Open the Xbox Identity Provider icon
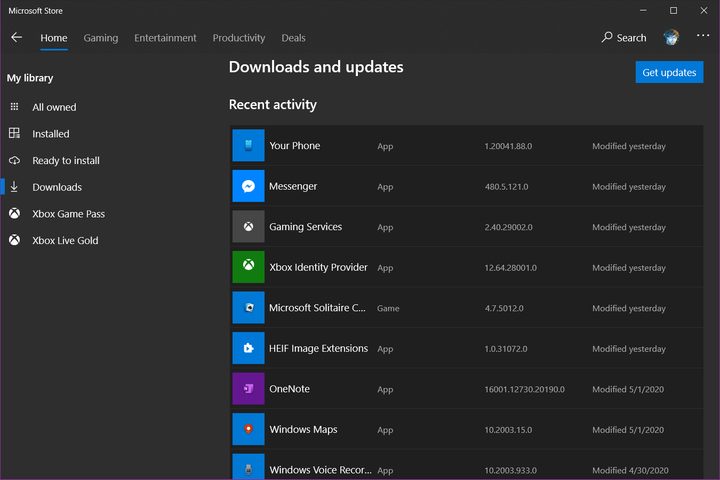The image size is (720, 480). tap(248, 267)
